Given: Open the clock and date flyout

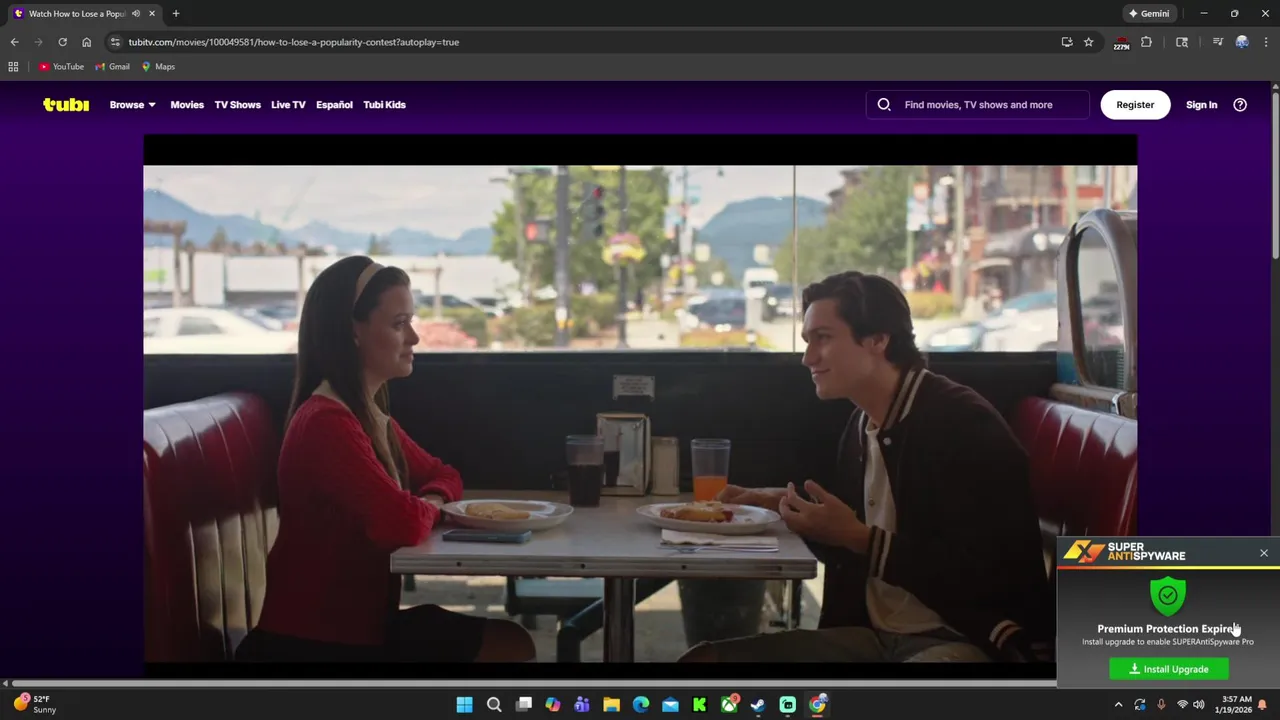Looking at the screenshot, I should [x=1236, y=705].
